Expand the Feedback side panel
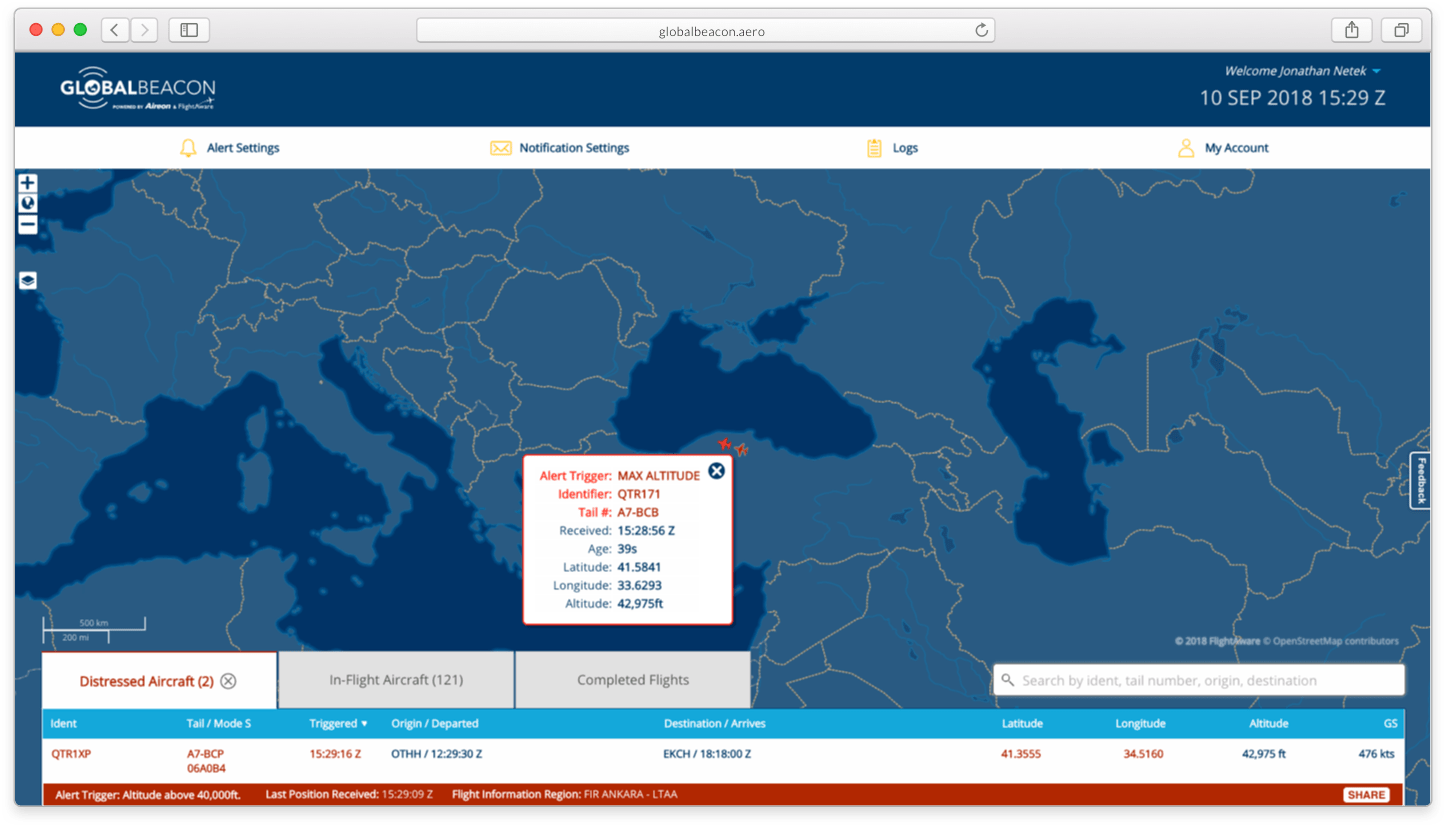The image size is (1446, 825). tap(1420, 481)
